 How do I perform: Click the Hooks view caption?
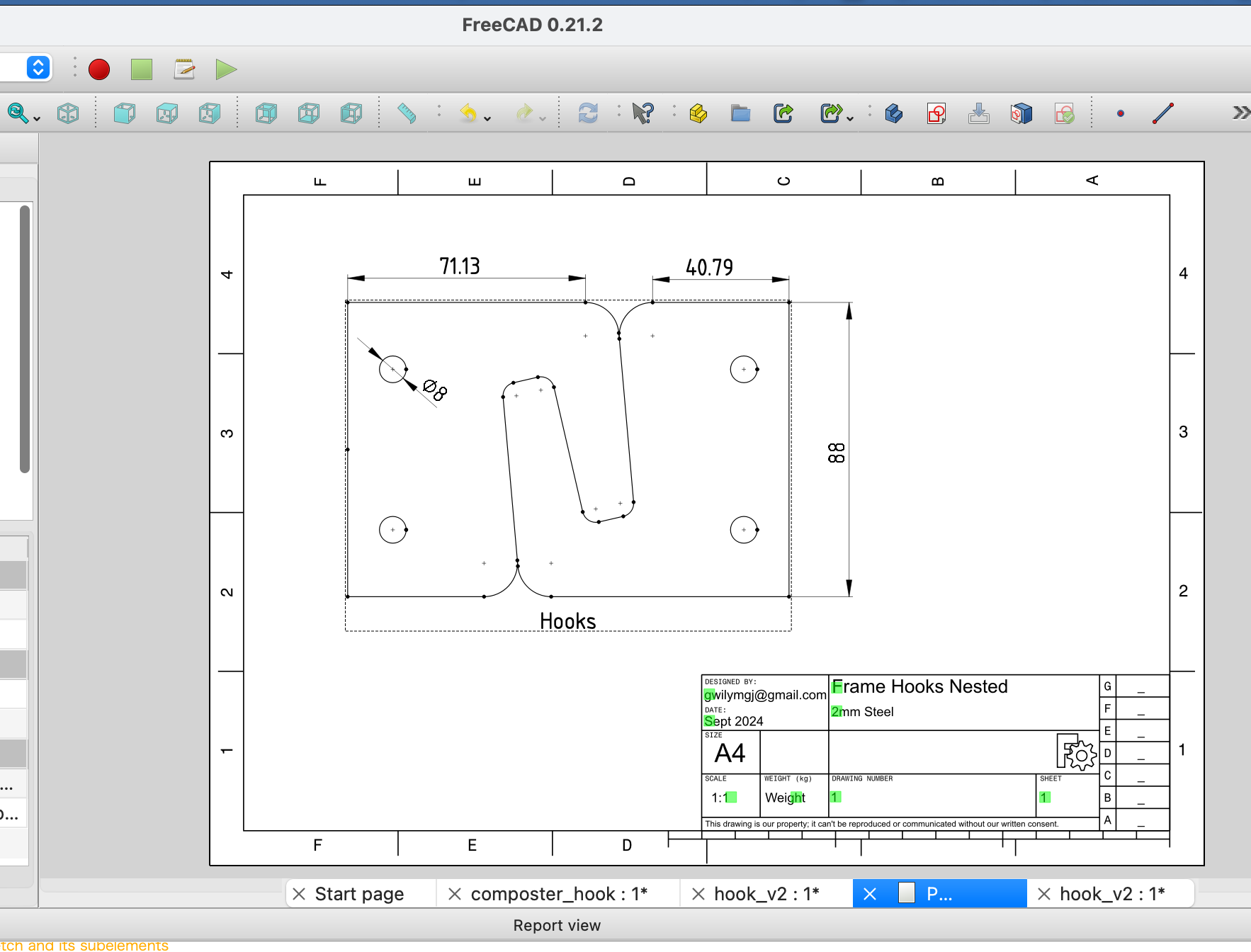coord(567,621)
